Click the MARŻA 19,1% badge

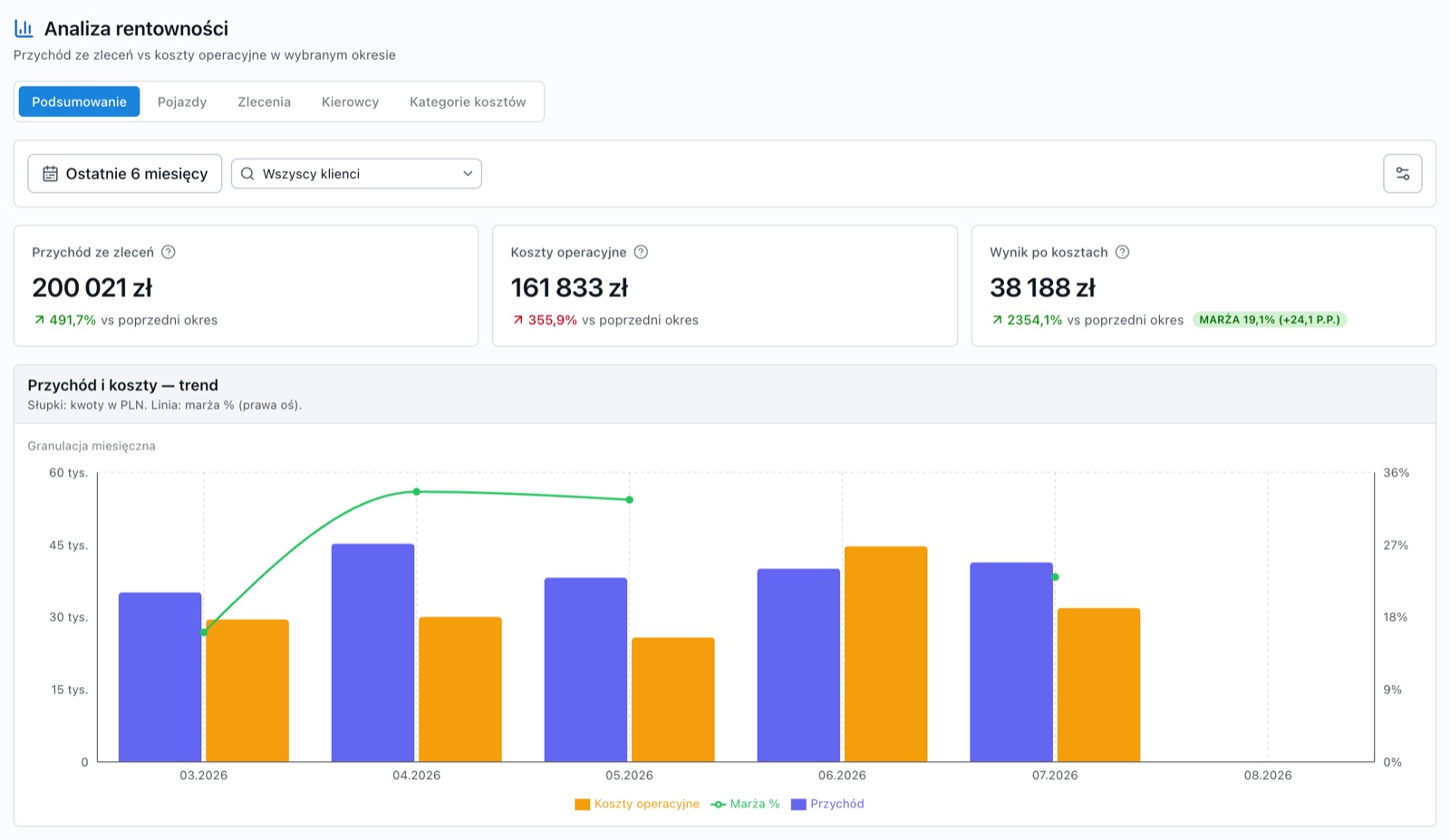(1270, 320)
